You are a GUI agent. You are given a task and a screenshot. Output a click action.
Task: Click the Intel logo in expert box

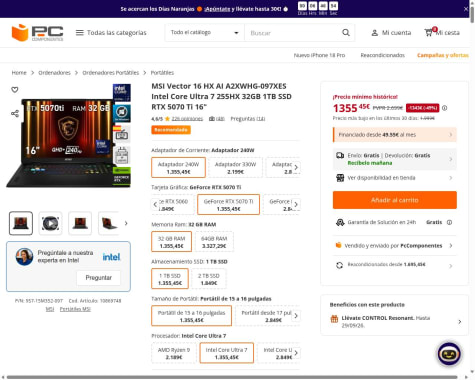point(111,257)
